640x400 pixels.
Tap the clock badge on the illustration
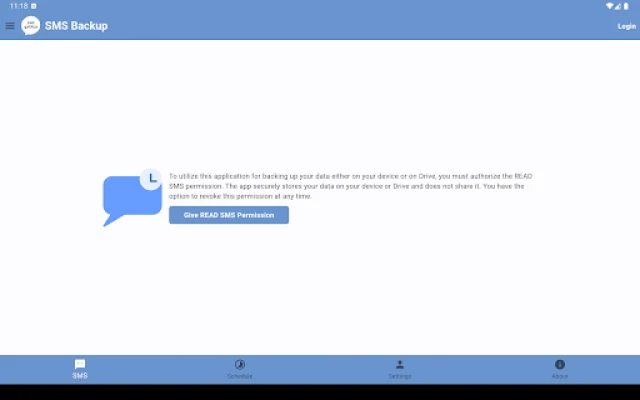pos(151,178)
